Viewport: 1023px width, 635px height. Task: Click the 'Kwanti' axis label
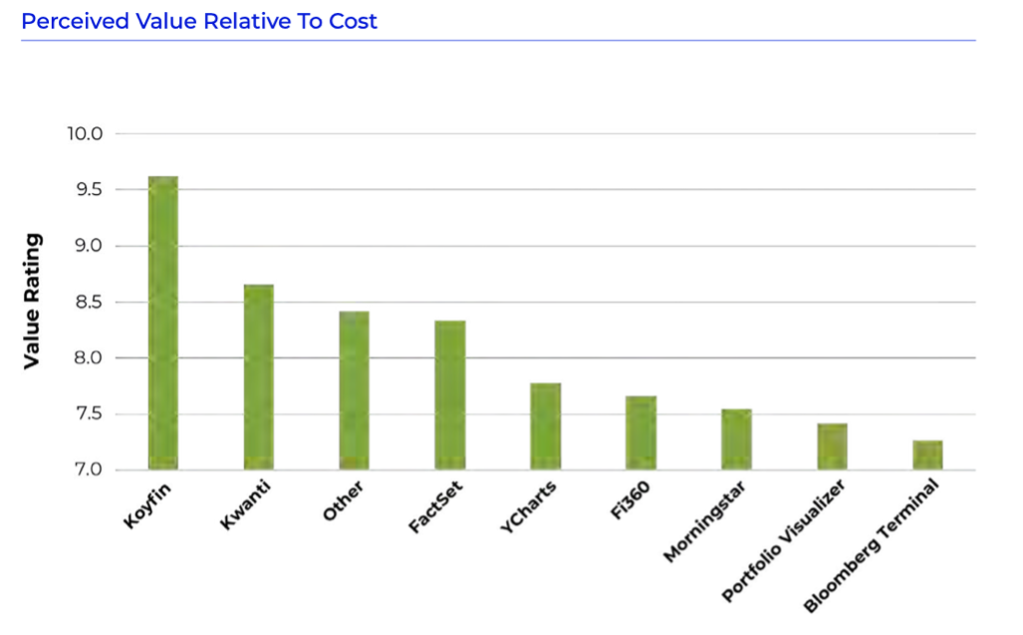click(x=245, y=504)
